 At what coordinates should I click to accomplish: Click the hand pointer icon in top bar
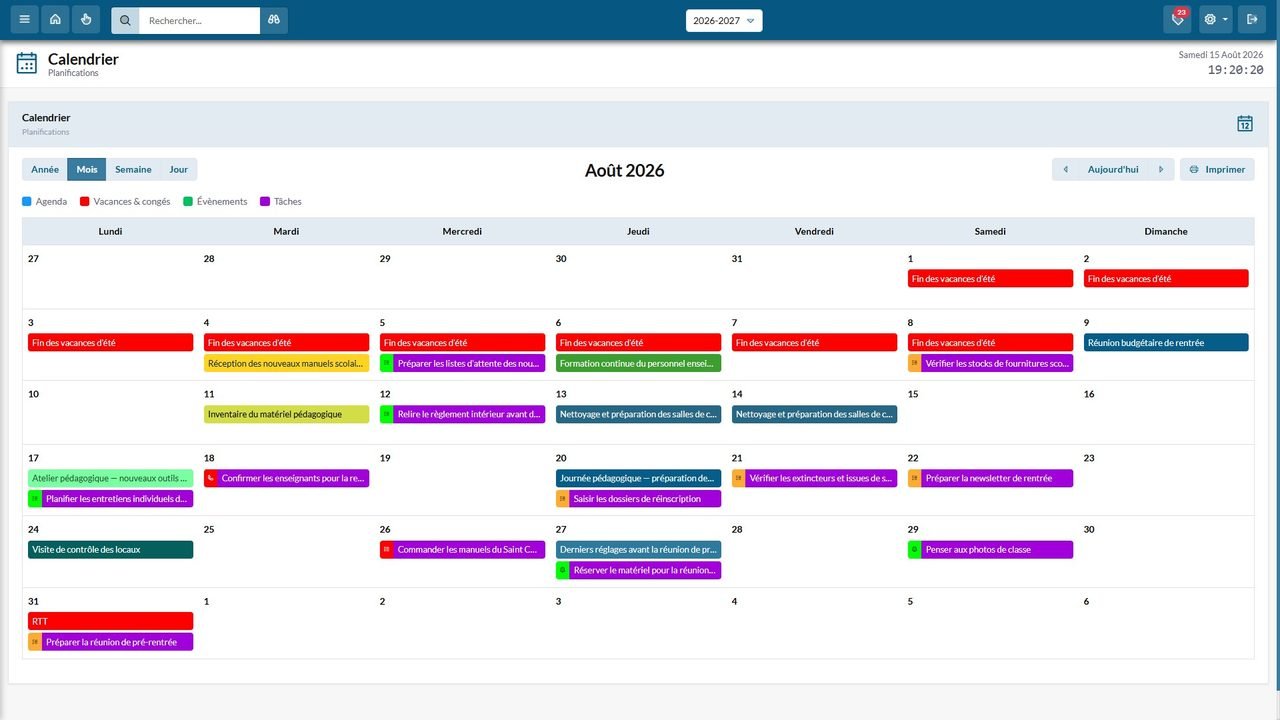(86, 20)
